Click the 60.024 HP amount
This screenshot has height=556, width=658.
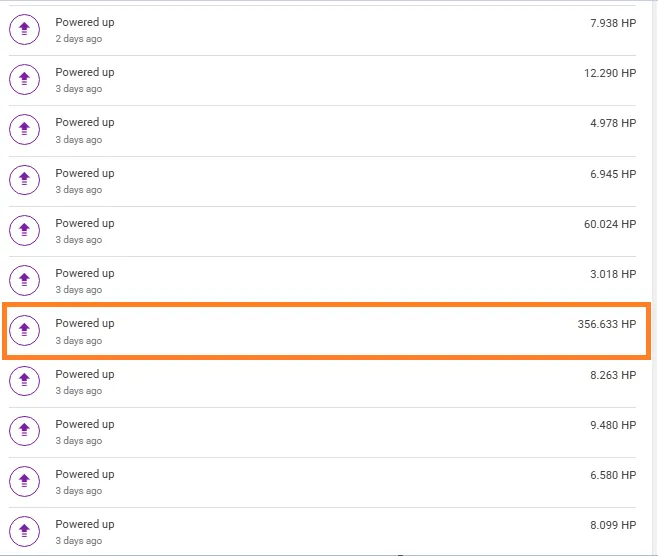click(x=610, y=224)
